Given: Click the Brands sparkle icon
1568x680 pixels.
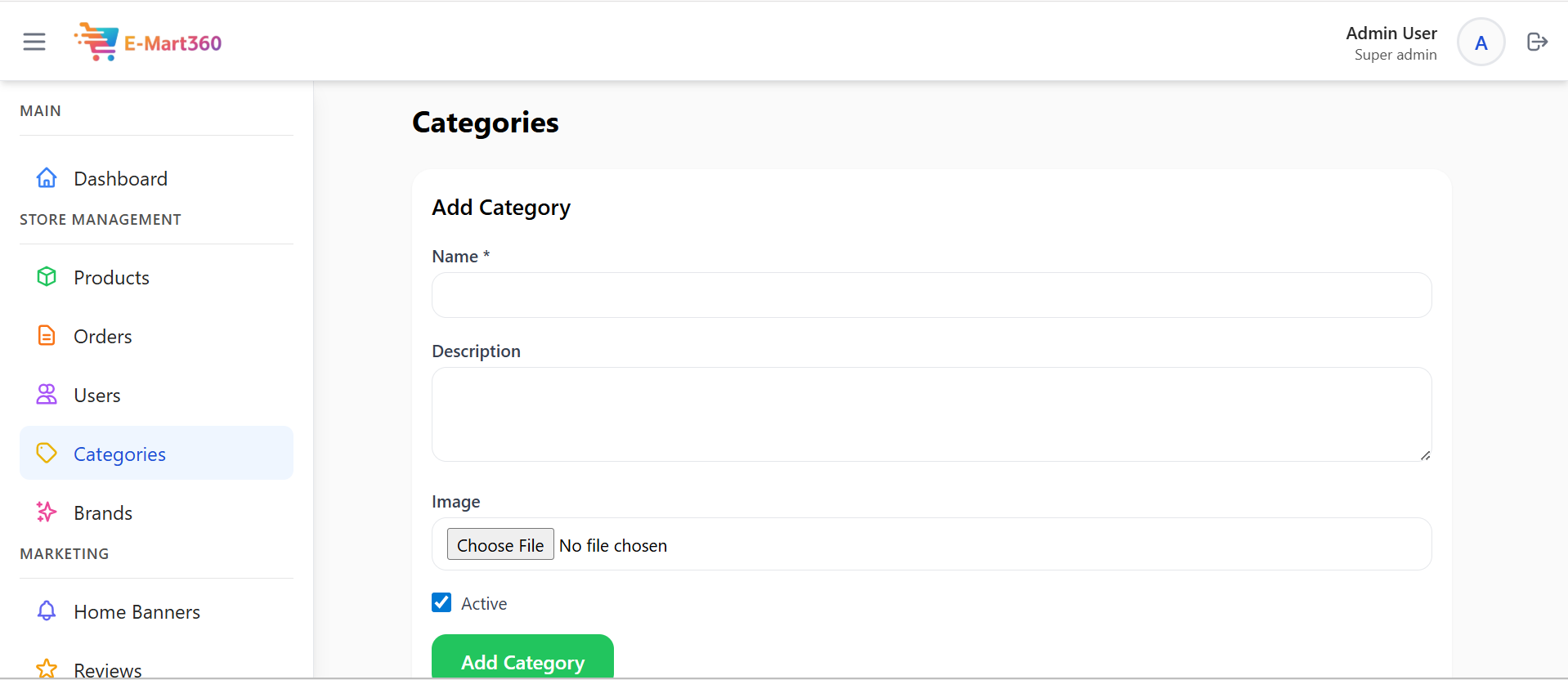Looking at the screenshot, I should (x=47, y=512).
